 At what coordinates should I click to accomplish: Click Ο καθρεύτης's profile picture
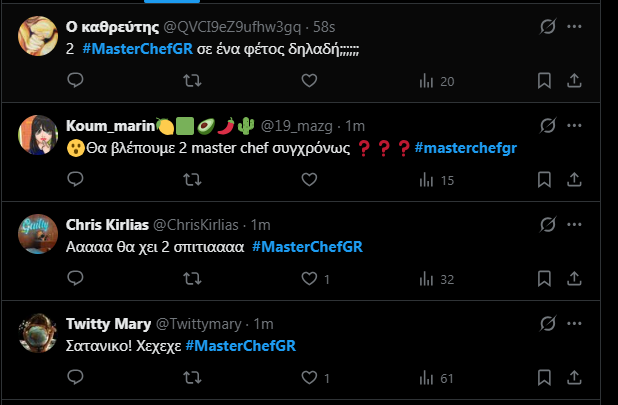click(38, 36)
